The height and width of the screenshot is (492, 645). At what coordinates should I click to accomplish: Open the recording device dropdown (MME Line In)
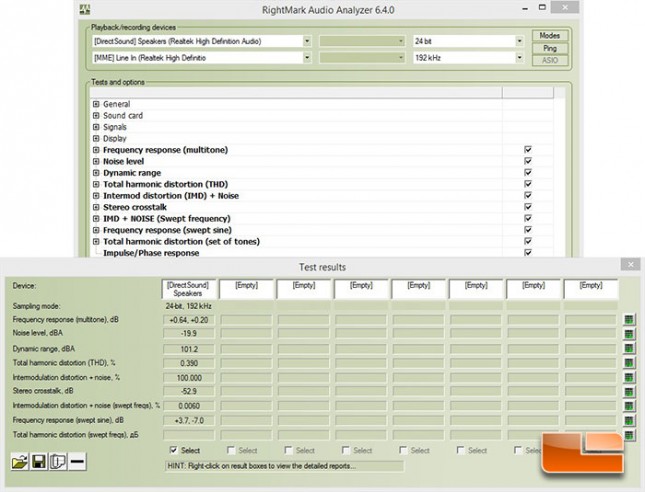tap(307, 58)
